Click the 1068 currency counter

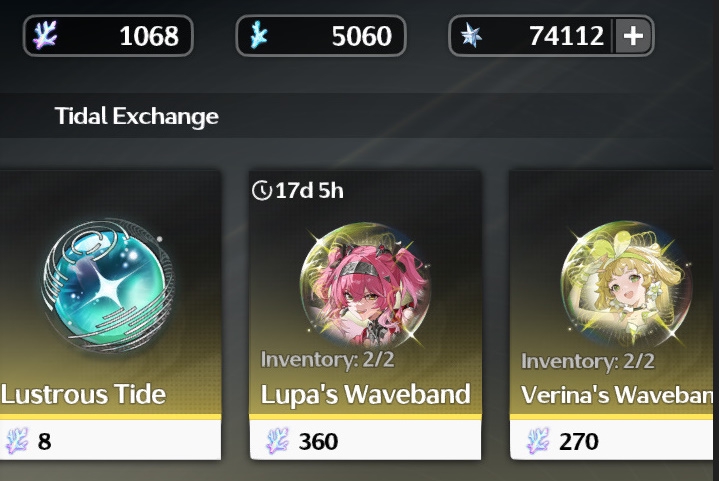(x=108, y=36)
